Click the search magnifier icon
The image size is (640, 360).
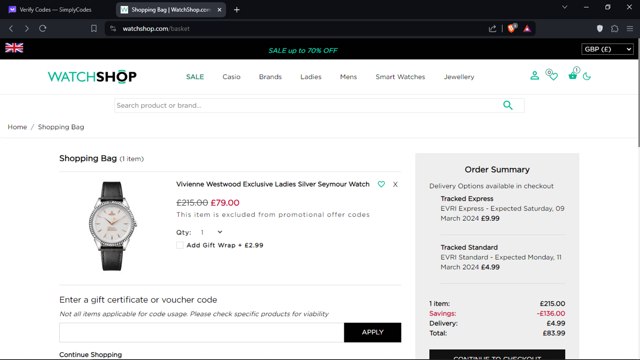[508, 105]
